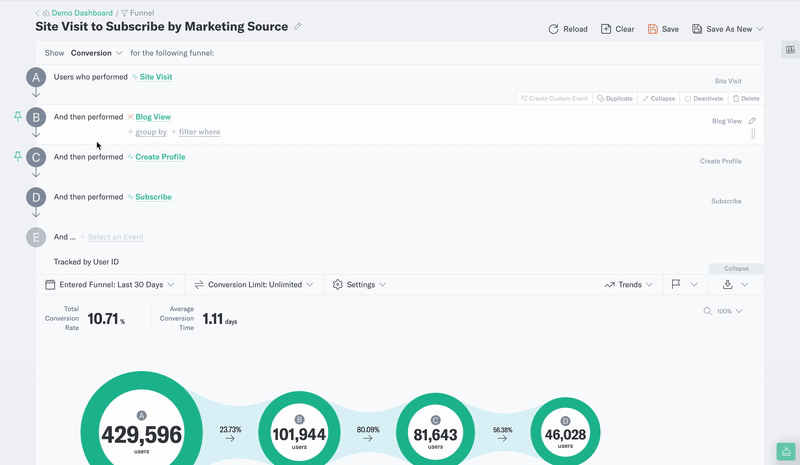
Task: Open the Settings dropdown
Action: click(359, 285)
